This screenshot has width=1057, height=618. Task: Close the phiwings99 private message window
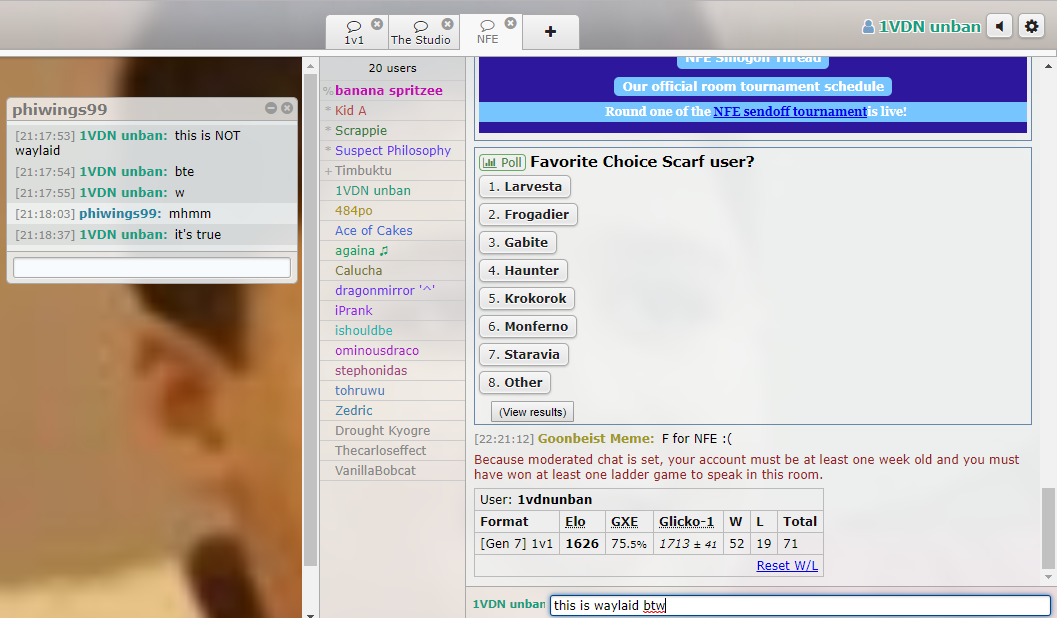pos(287,108)
